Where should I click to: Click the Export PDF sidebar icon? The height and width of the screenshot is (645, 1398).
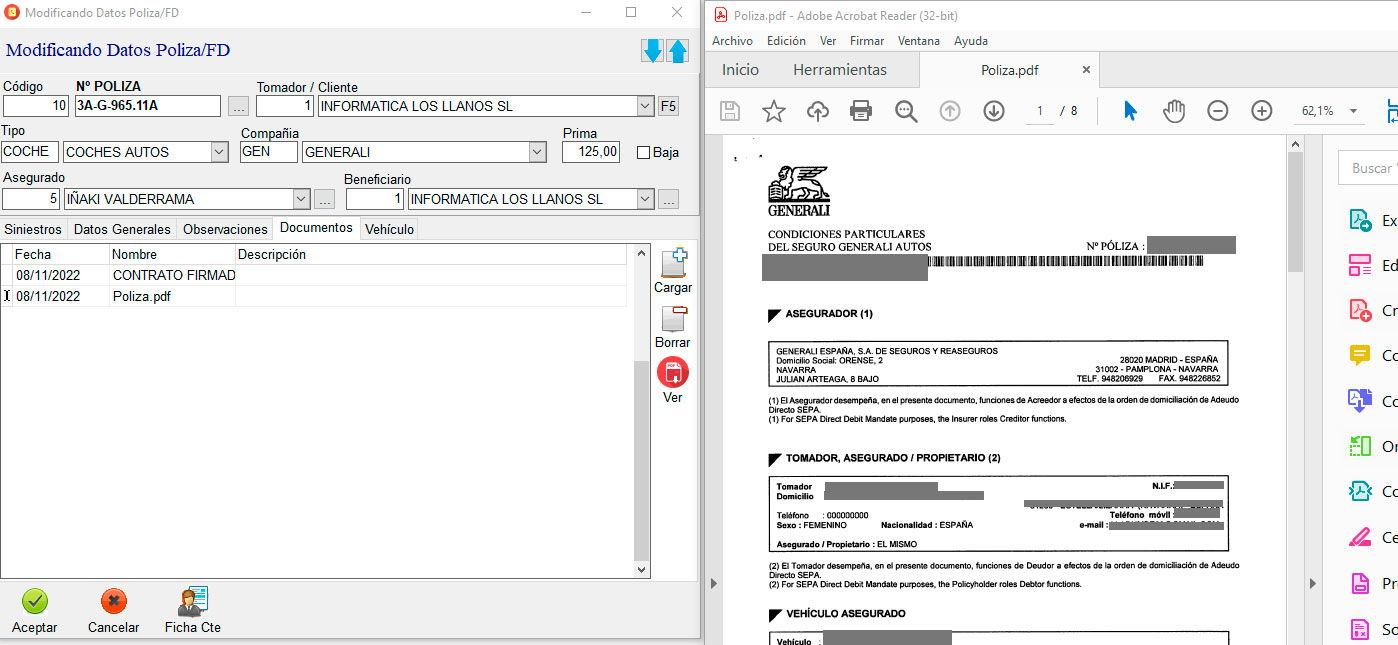tap(1360, 220)
